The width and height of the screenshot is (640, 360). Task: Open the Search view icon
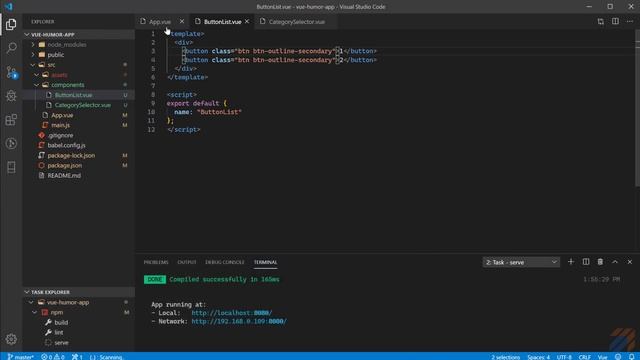tap(11, 48)
